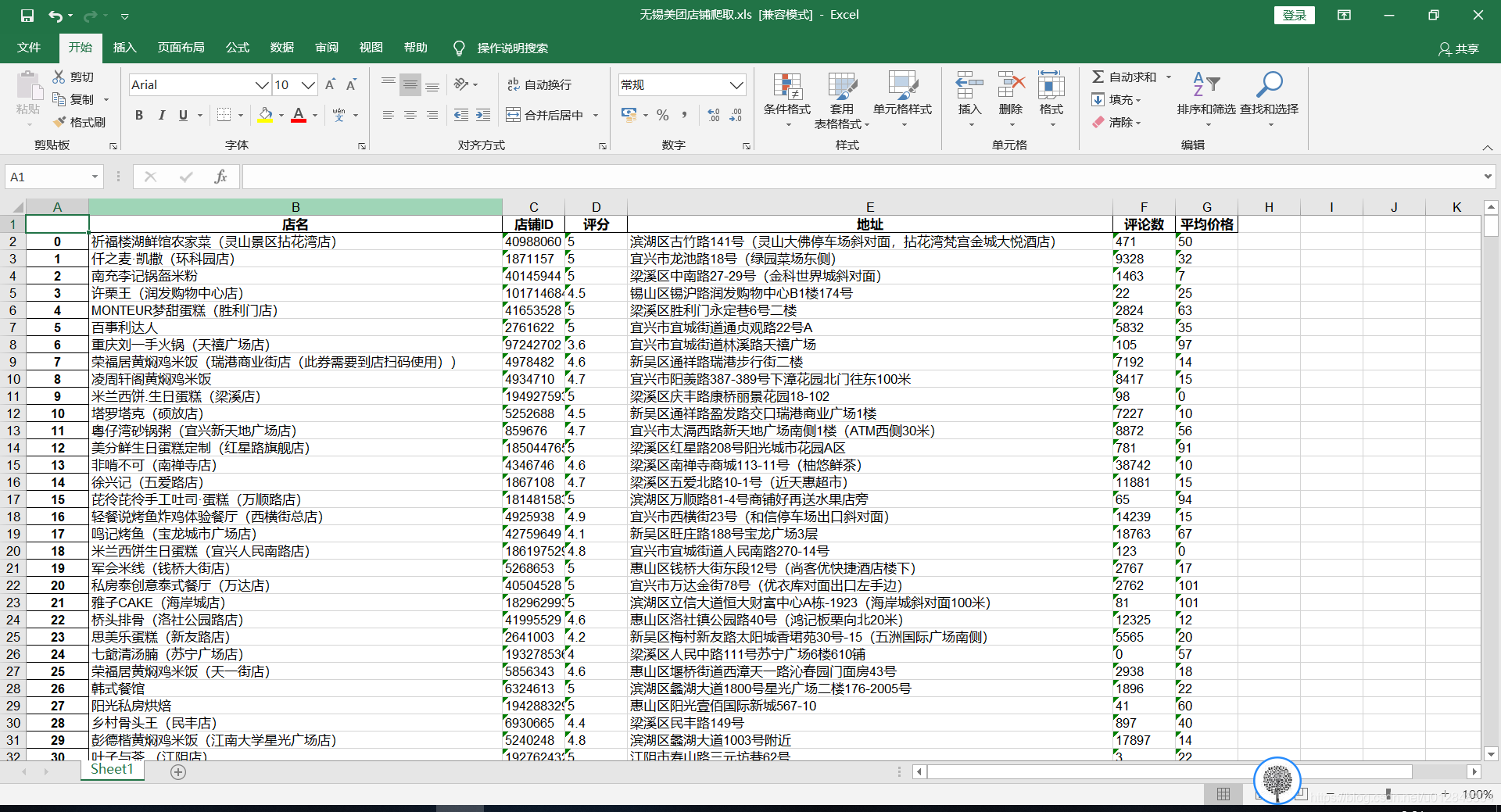This screenshot has height=812, width=1501.
Task: Click the Paste (粘贴) clipboard icon
Action: (29, 86)
